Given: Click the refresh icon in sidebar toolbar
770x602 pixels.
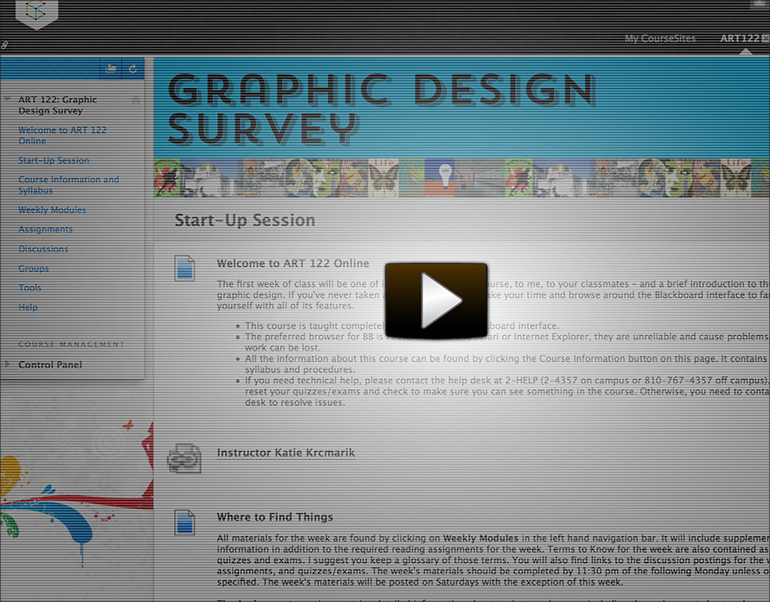Looking at the screenshot, I should coord(133,69).
